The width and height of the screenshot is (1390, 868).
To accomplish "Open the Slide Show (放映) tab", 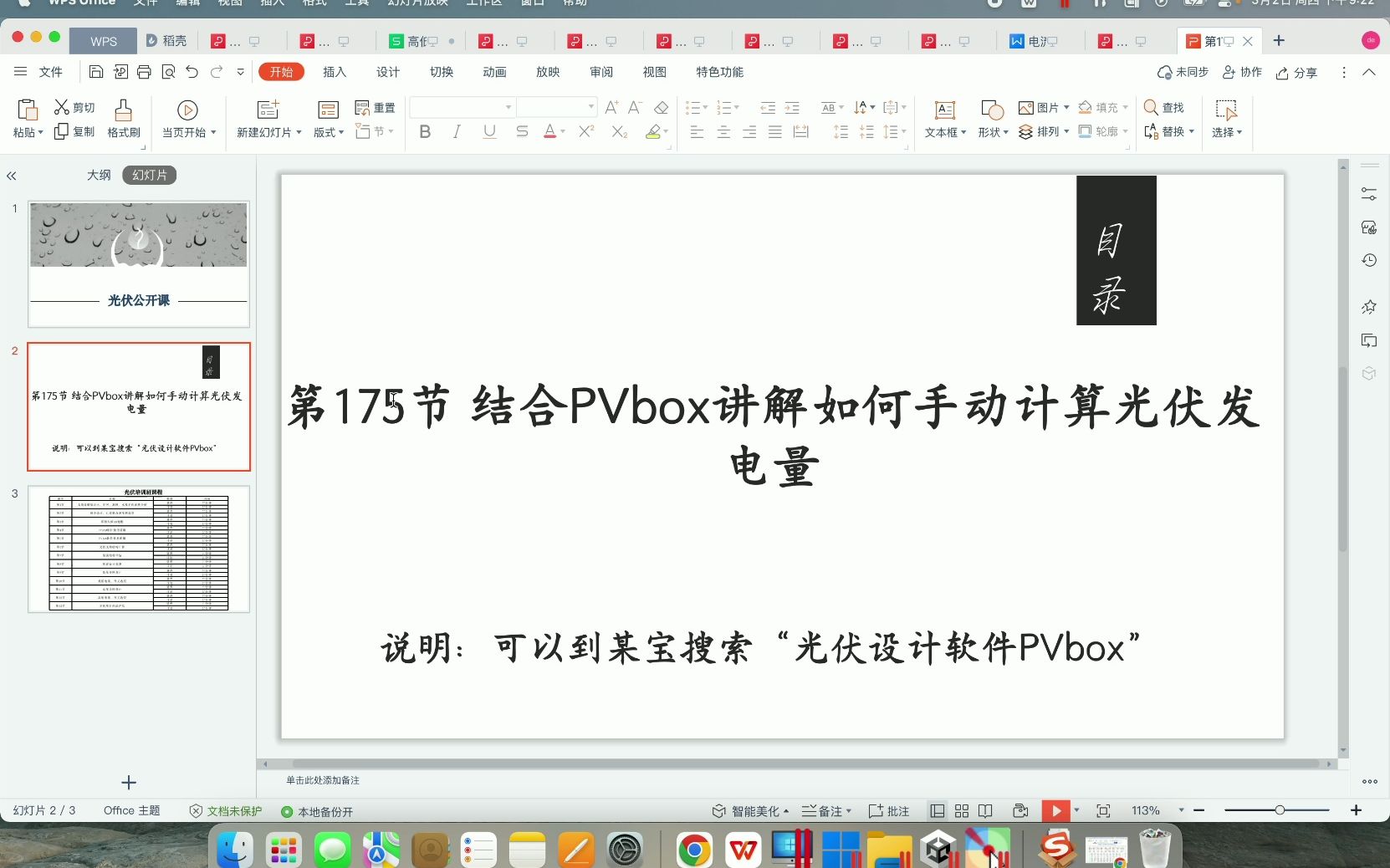I will 548,72.
